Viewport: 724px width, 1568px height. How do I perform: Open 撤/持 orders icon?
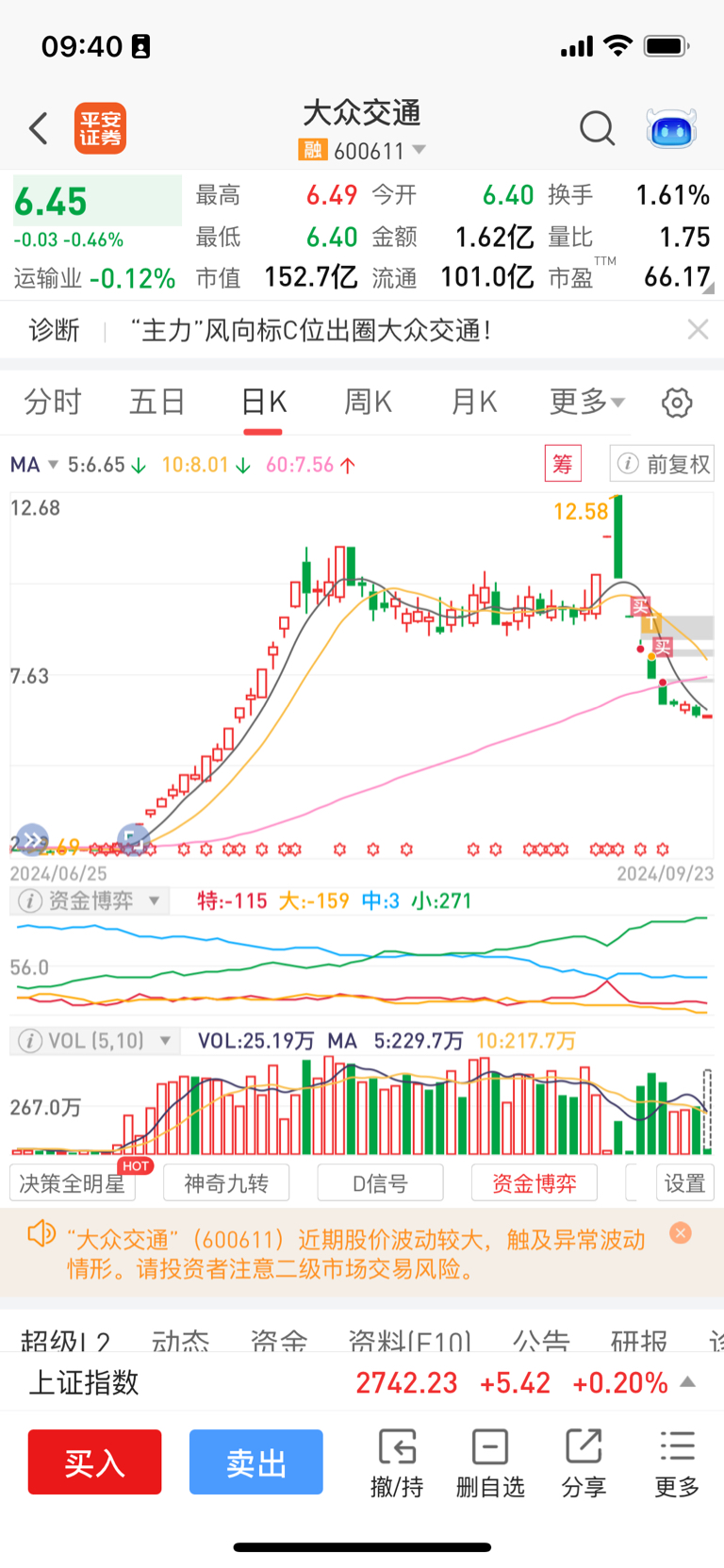(x=397, y=1462)
